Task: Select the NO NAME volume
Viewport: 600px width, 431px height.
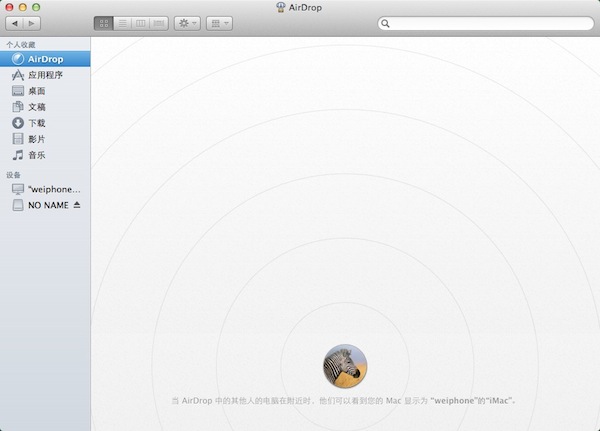Action: [47, 205]
